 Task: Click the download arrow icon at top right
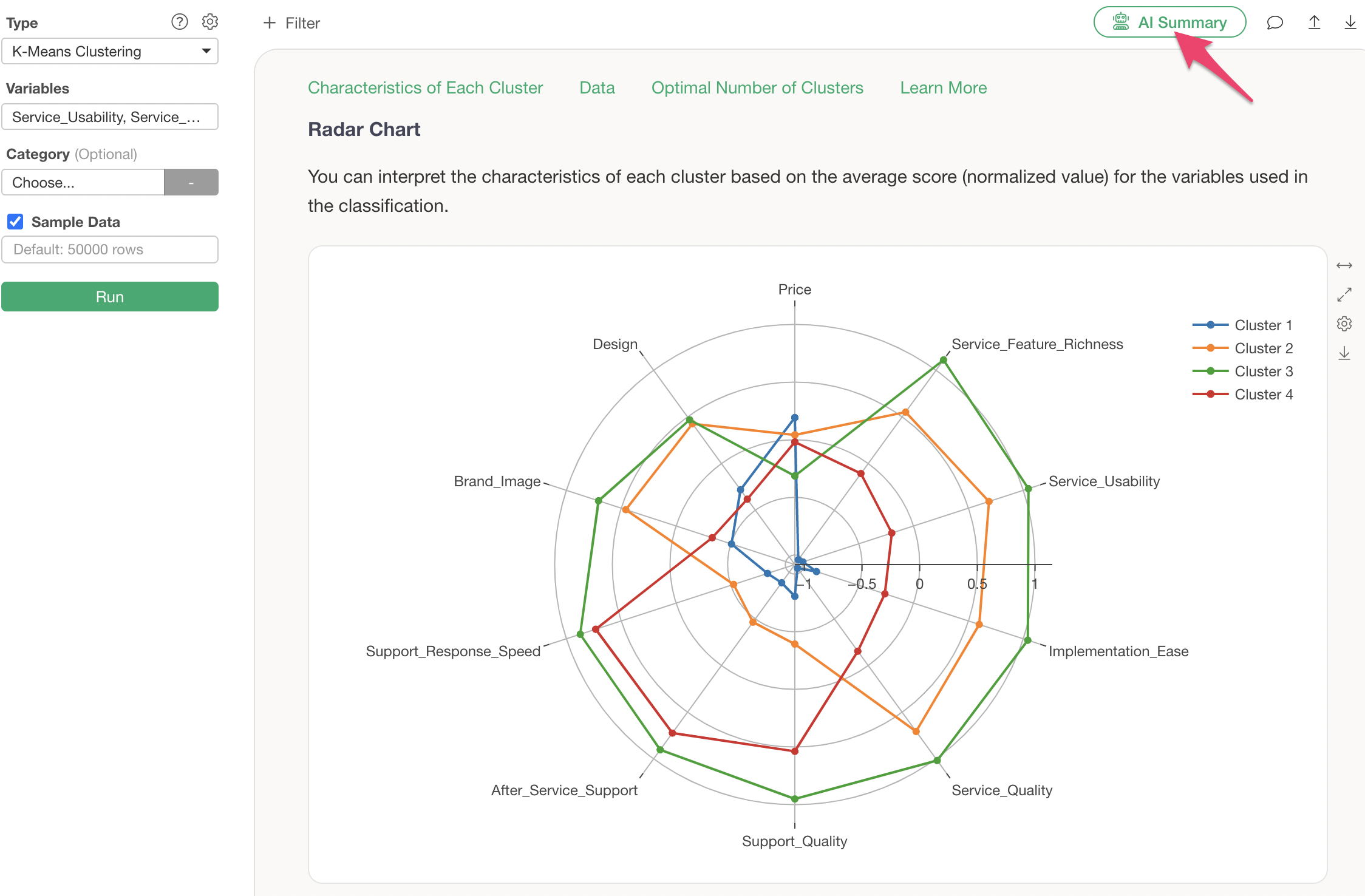click(x=1350, y=22)
